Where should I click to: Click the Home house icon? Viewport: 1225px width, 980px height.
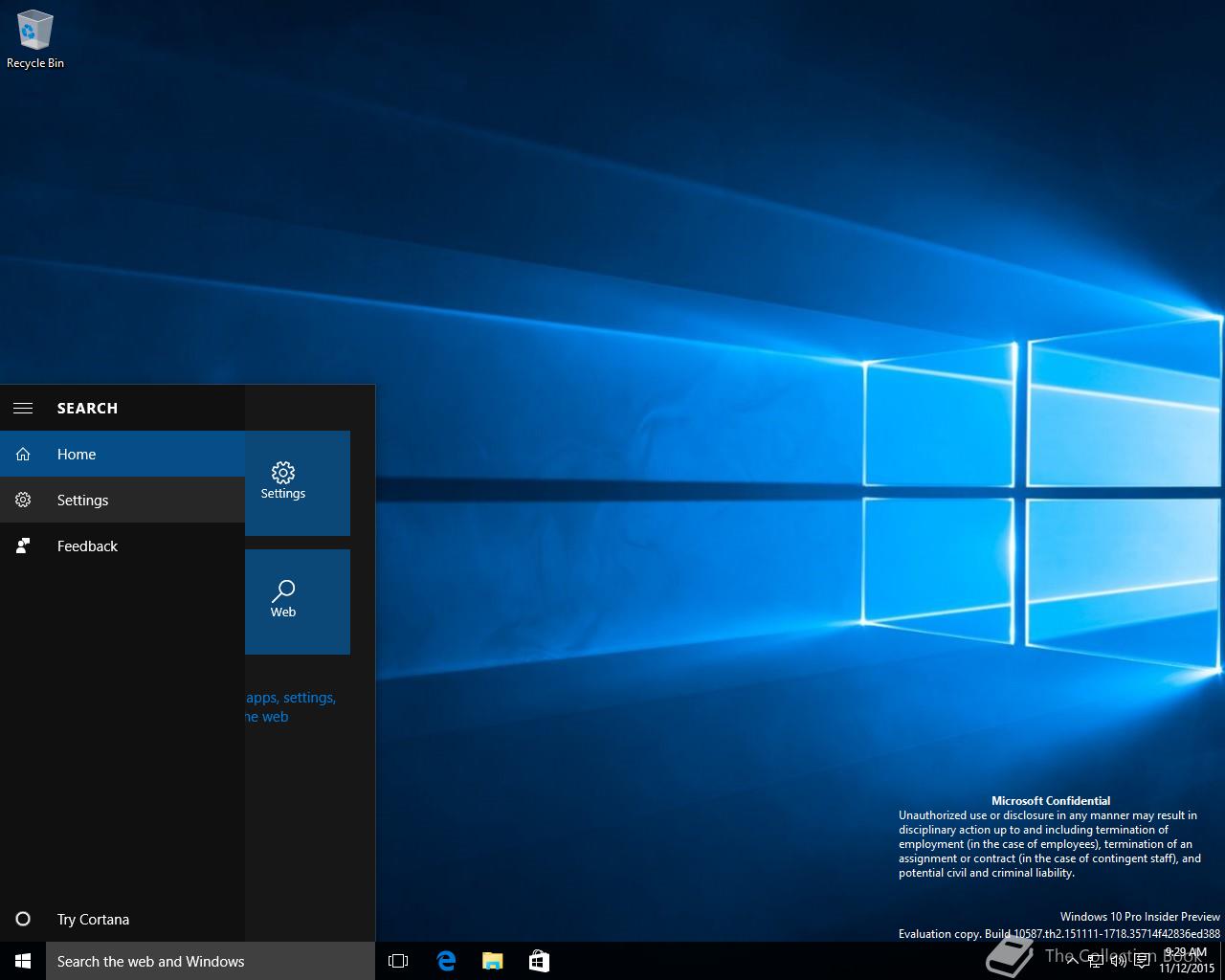coord(23,454)
